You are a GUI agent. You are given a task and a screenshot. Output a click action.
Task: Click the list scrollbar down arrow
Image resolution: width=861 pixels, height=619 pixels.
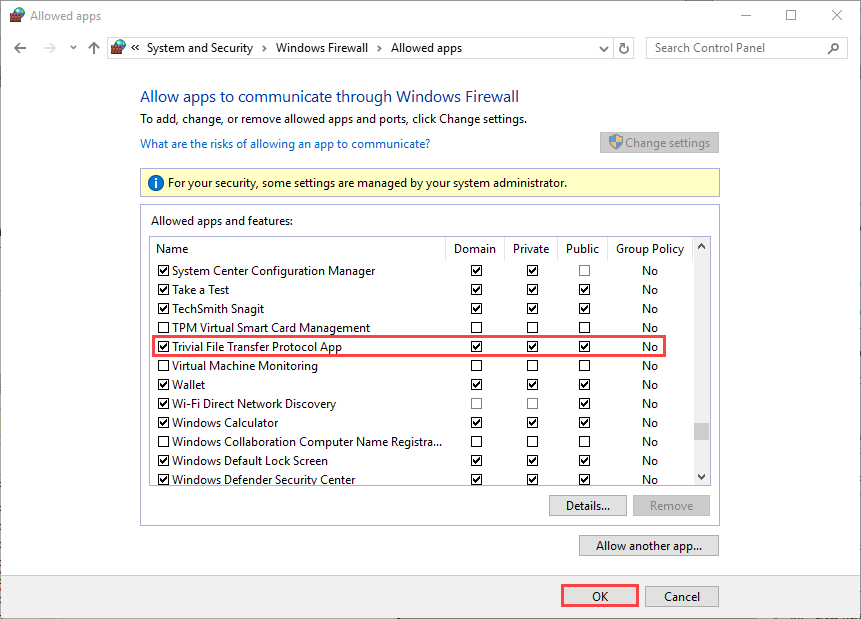[x=701, y=478]
